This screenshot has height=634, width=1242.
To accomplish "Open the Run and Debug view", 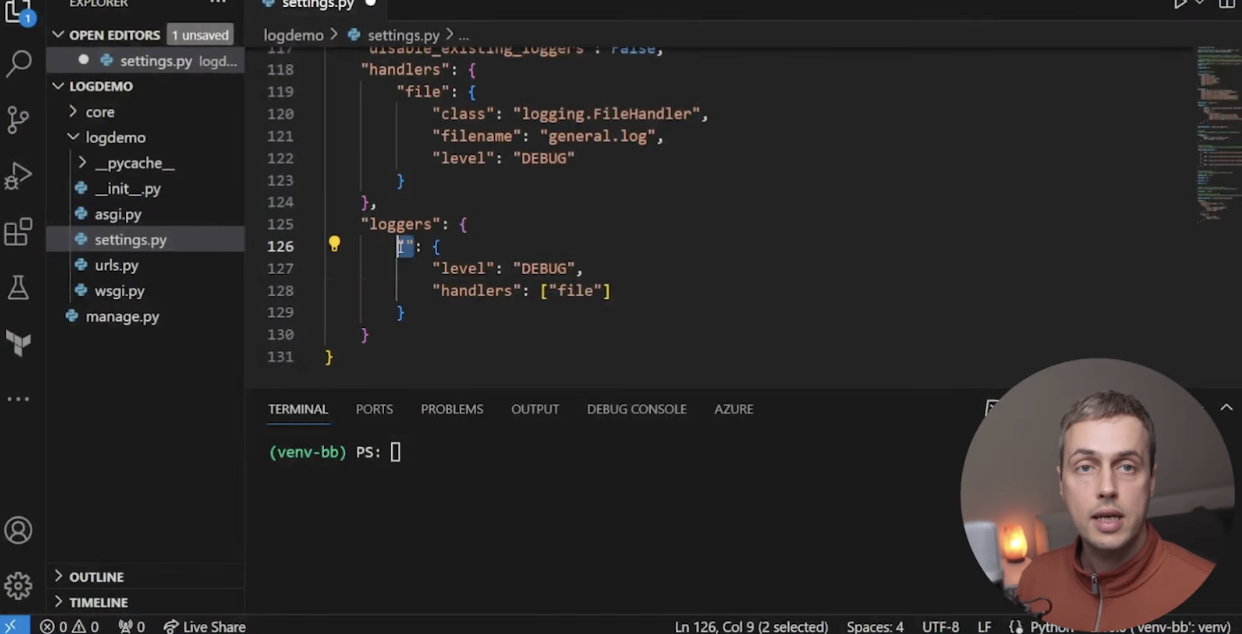I will 20,175.
